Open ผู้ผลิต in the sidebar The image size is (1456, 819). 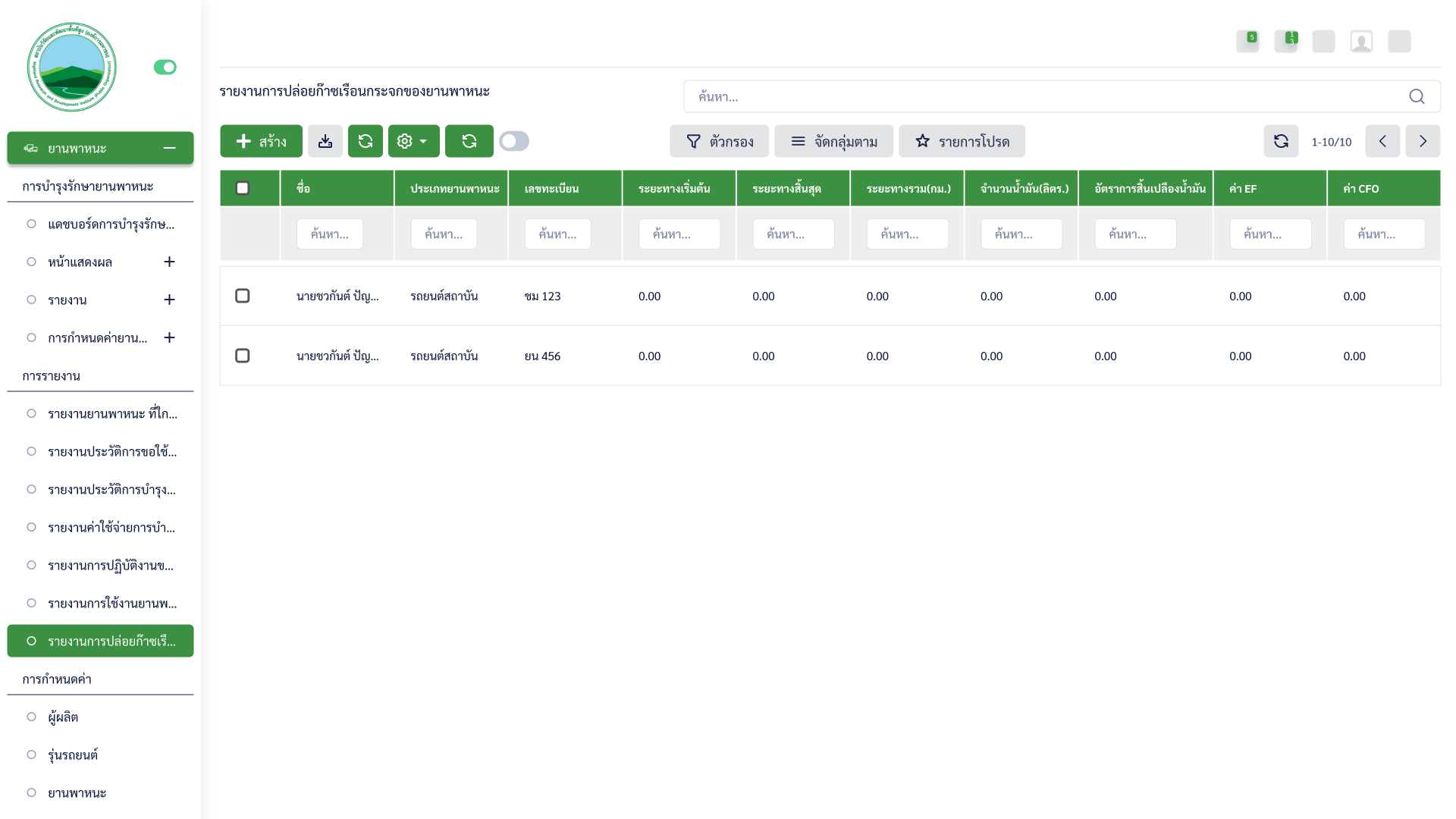63,717
